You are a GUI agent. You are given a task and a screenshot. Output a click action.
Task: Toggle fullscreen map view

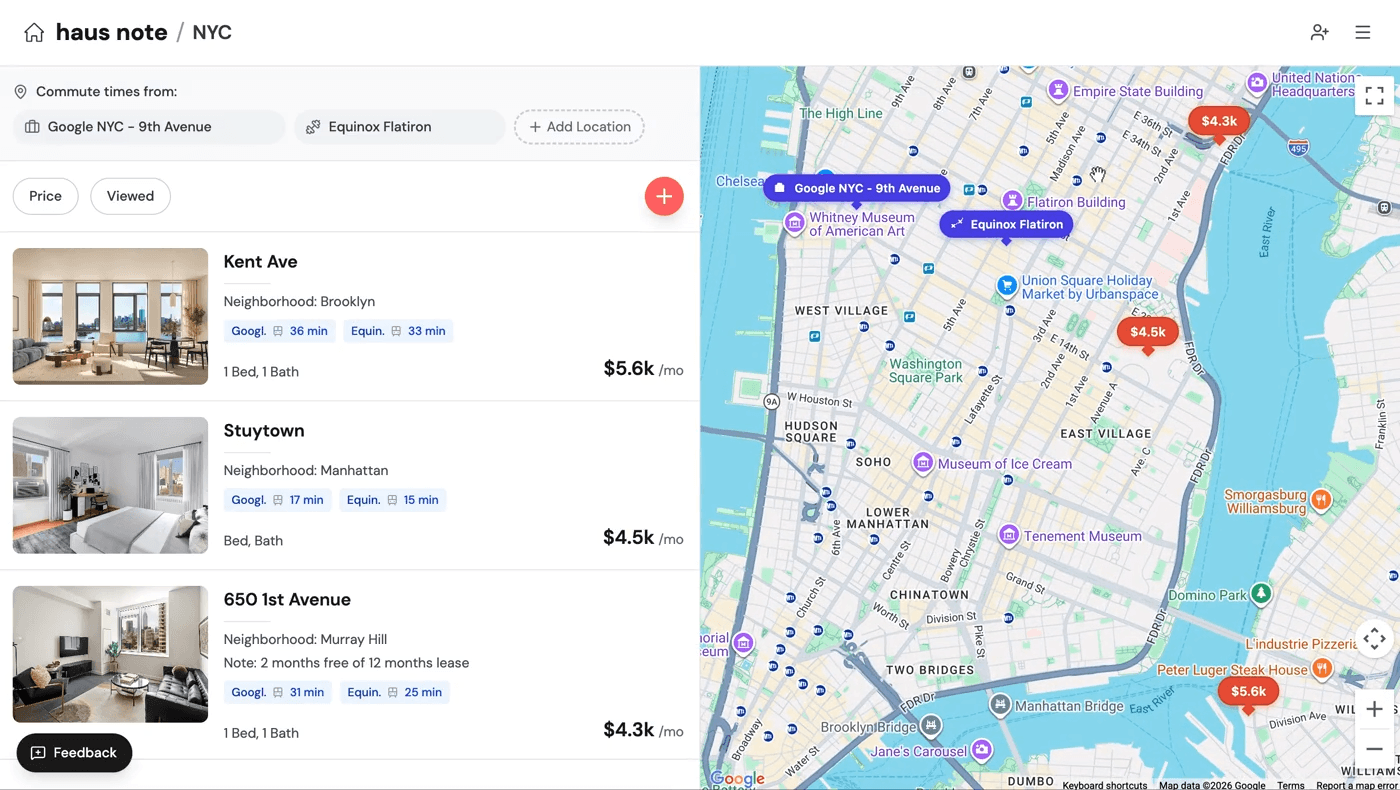click(x=1375, y=96)
